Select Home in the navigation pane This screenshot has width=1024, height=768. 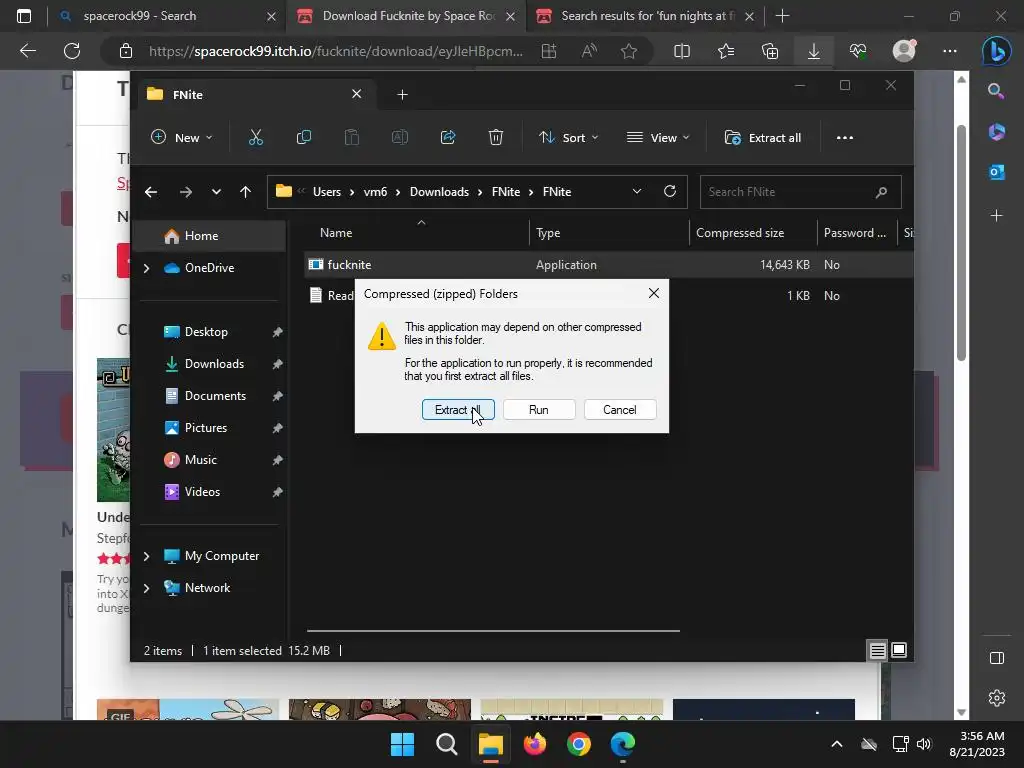tap(210, 236)
